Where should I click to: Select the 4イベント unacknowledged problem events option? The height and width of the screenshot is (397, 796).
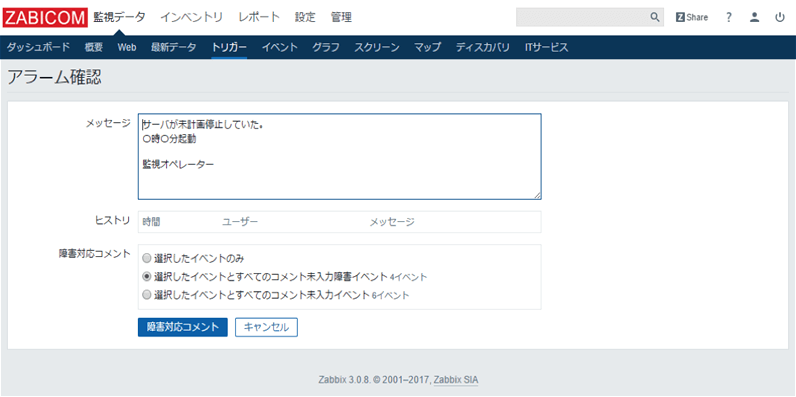147,277
